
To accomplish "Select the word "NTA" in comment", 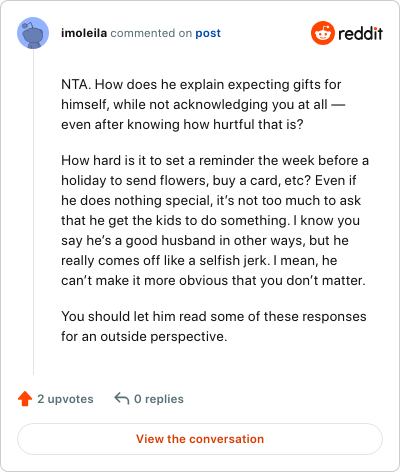I will [74, 85].
